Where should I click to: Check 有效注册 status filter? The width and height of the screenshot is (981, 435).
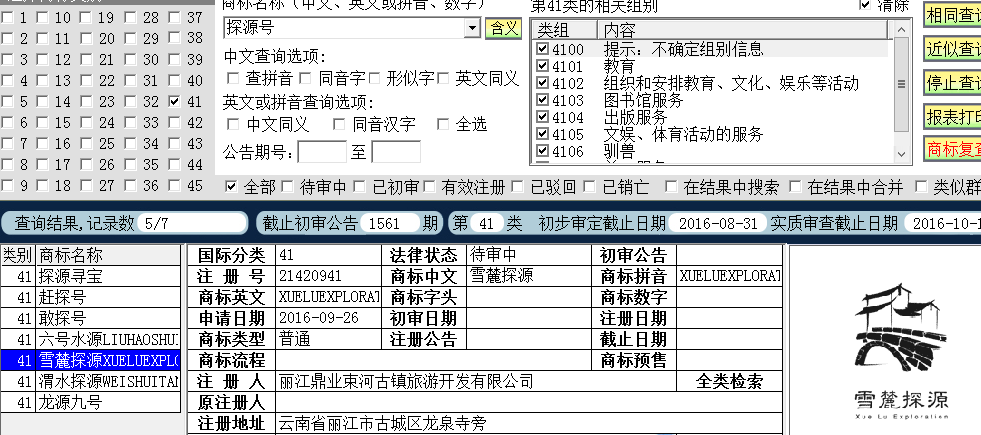429,187
